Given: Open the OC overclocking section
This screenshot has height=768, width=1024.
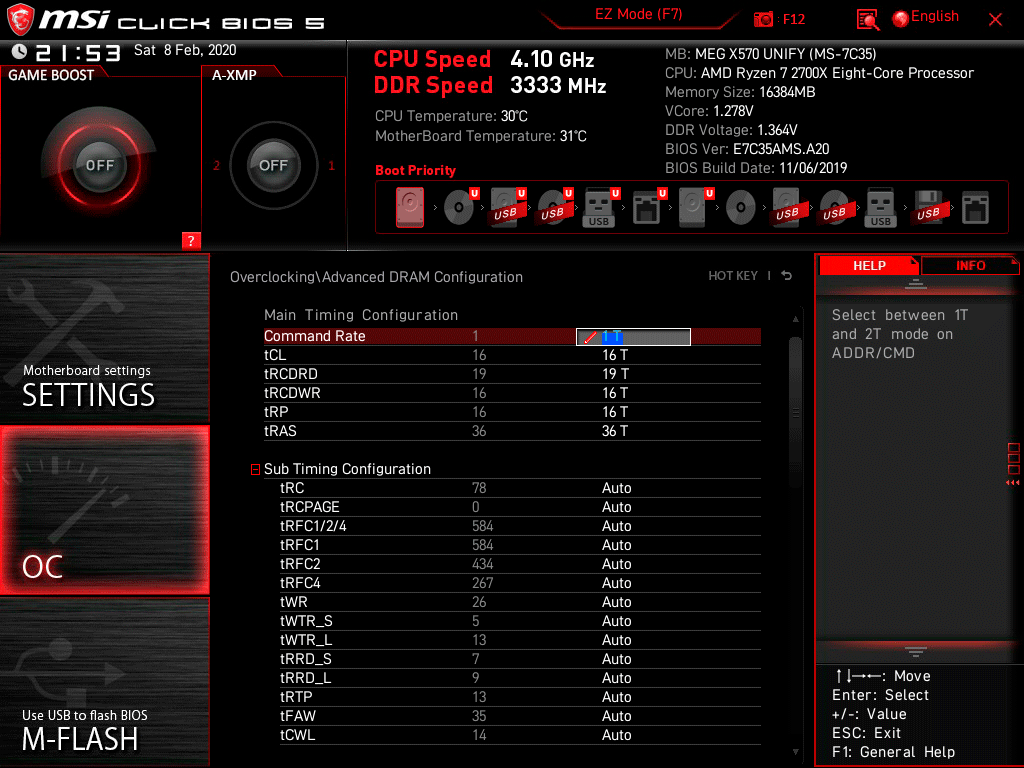Looking at the screenshot, I should click(x=104, y=510).
